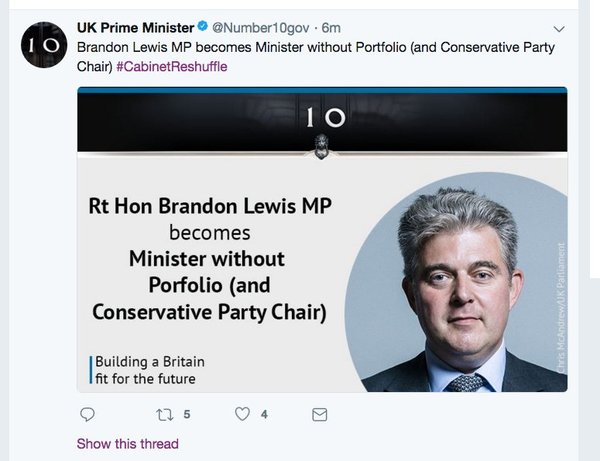Click the envelope direct message icon

(320, 413)
